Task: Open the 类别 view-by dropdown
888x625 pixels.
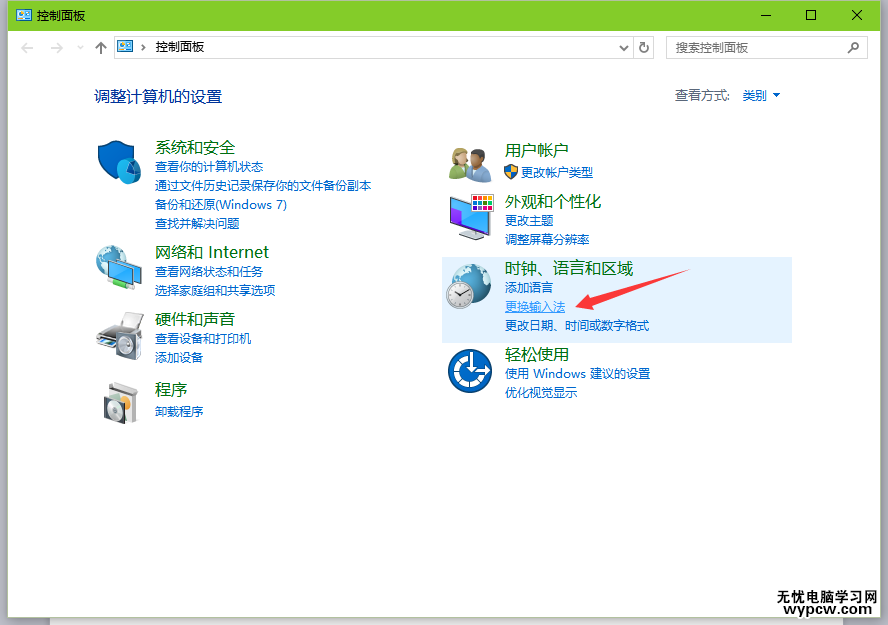Action: tap(761, 96)
